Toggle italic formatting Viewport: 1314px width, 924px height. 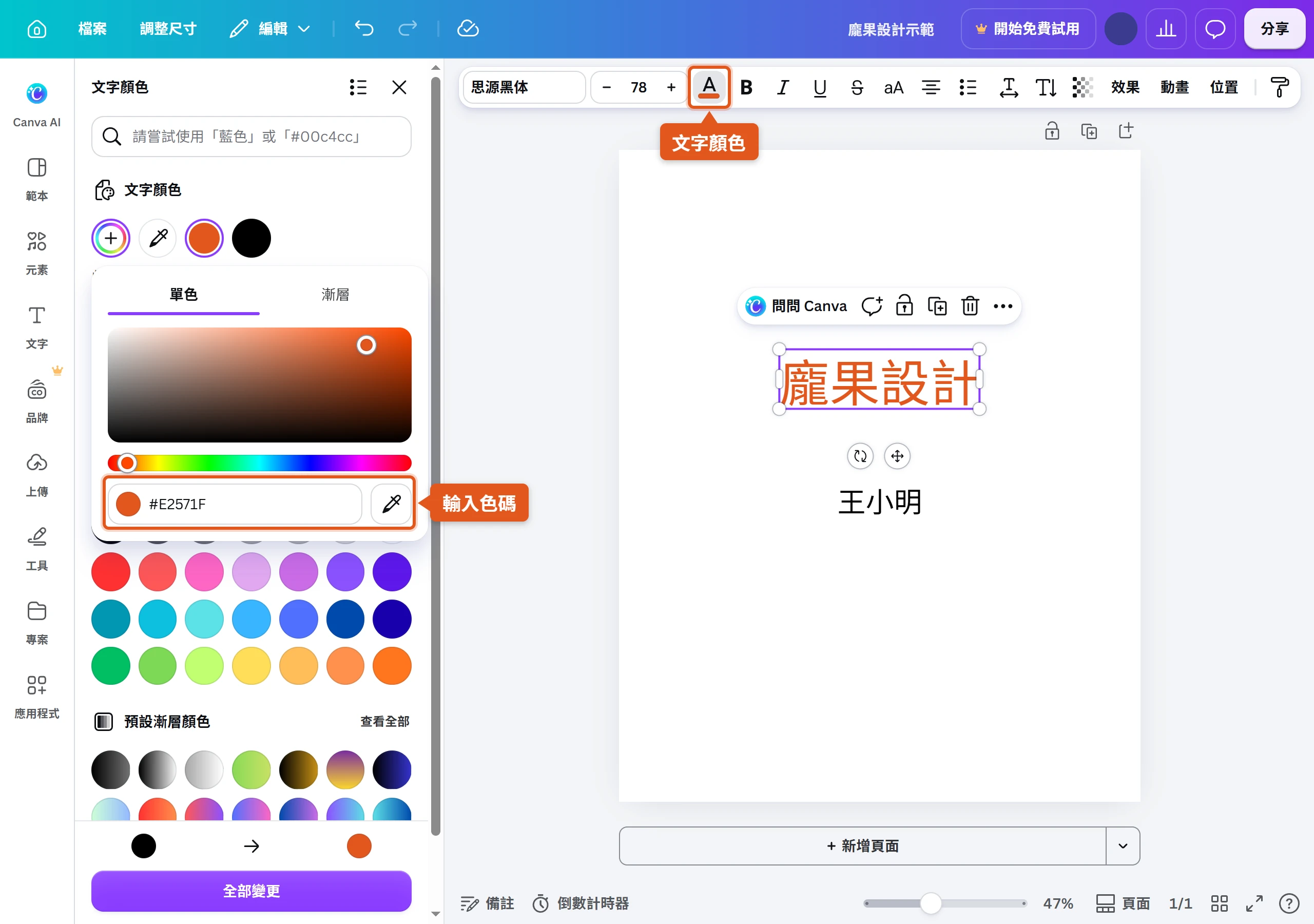pos(783,87)
